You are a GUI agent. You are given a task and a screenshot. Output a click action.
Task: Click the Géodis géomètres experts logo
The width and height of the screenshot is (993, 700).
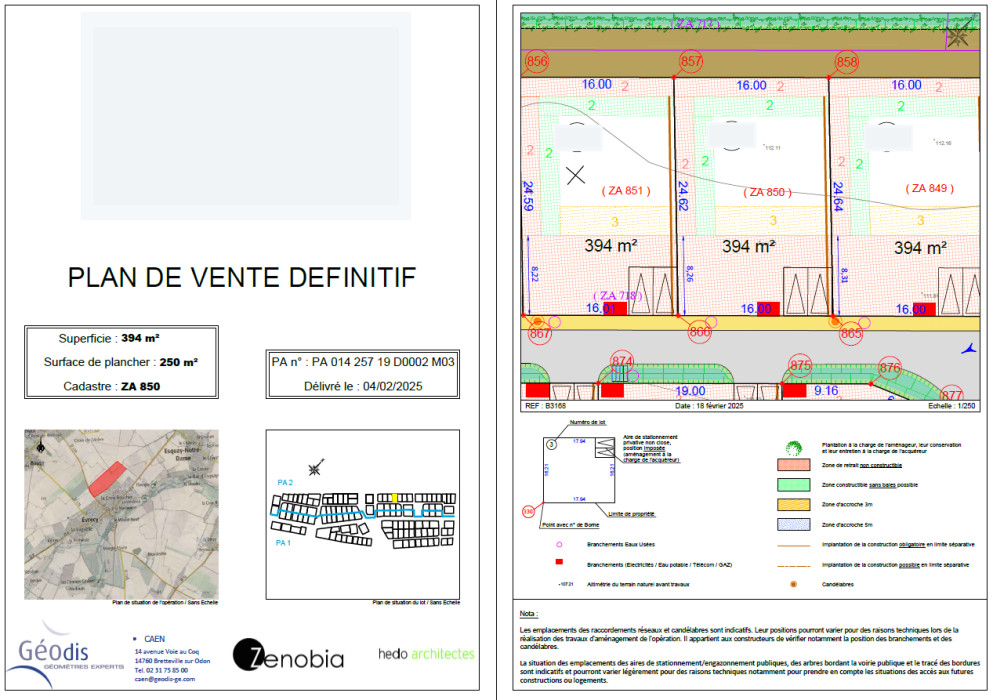(62, 655)
